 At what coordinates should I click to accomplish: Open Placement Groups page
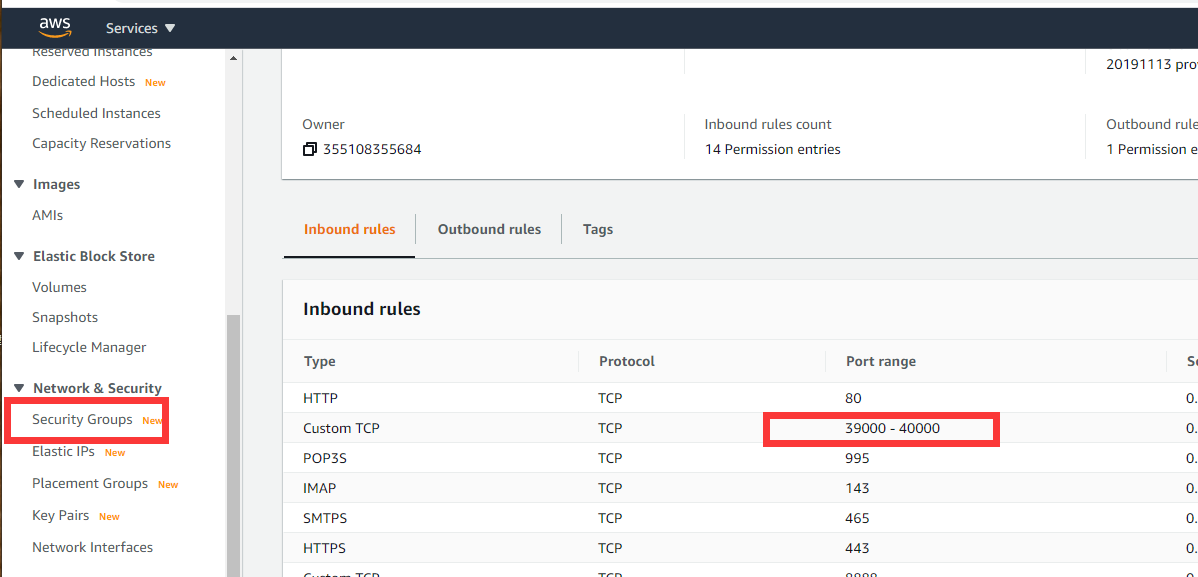point(89,483)
